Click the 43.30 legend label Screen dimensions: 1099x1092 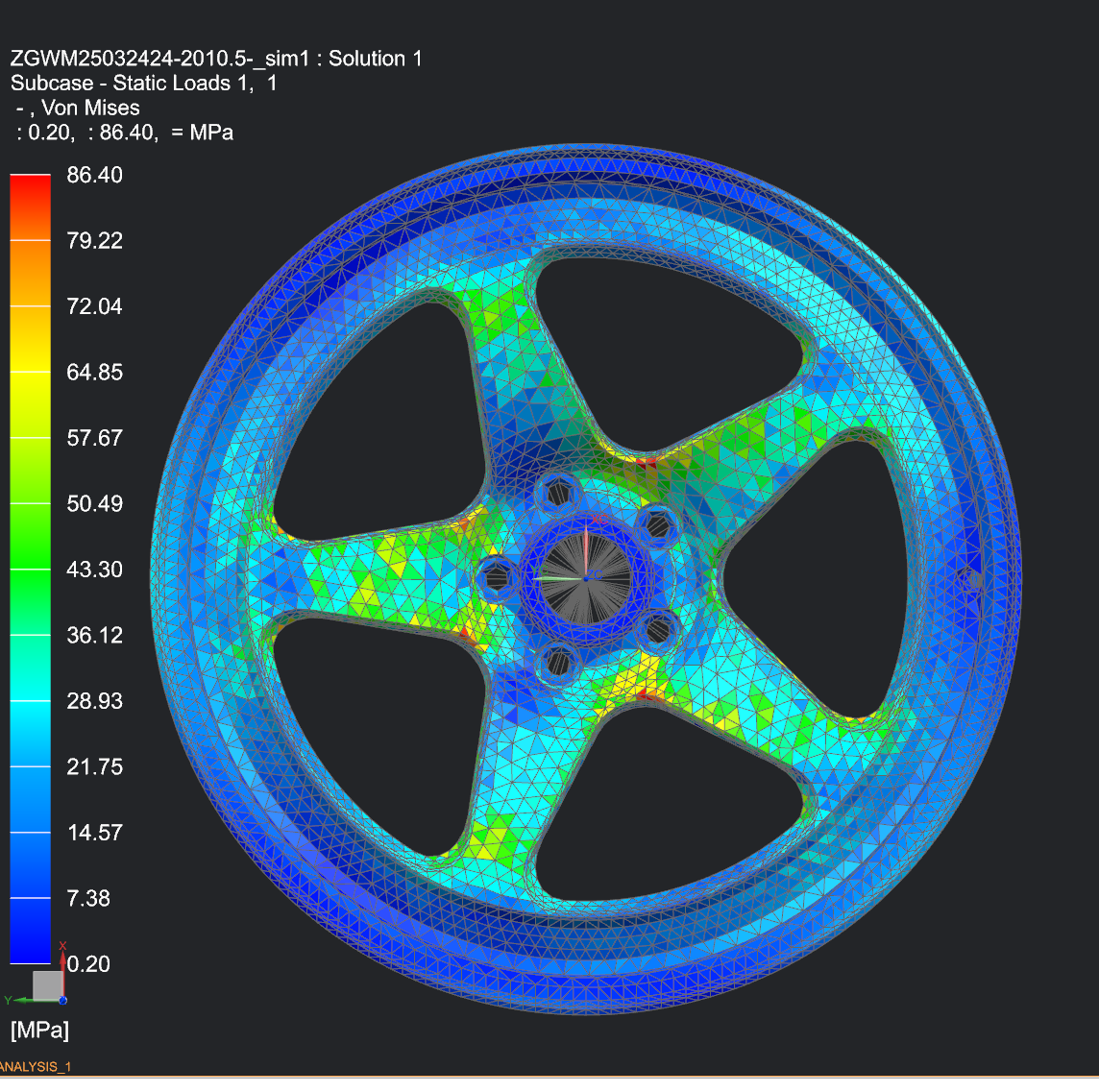pos(94,570)
